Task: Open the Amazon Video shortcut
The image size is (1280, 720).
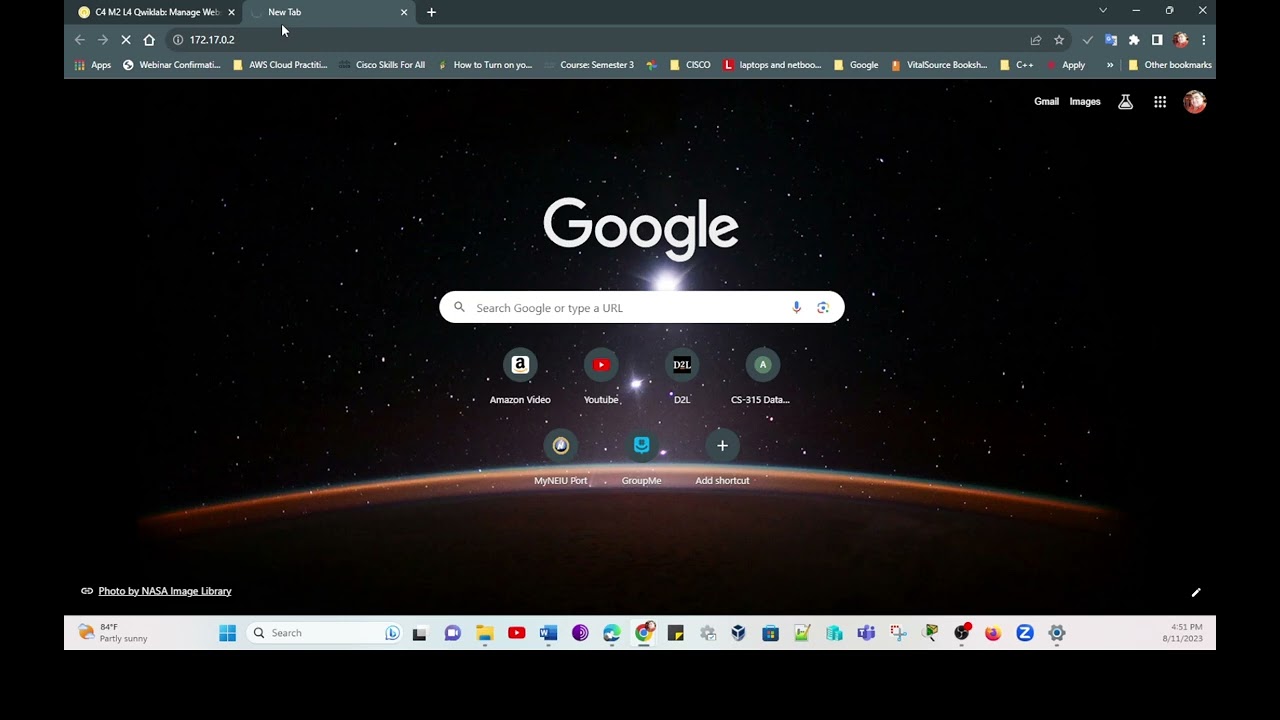Action: click(x=520, y=378)
